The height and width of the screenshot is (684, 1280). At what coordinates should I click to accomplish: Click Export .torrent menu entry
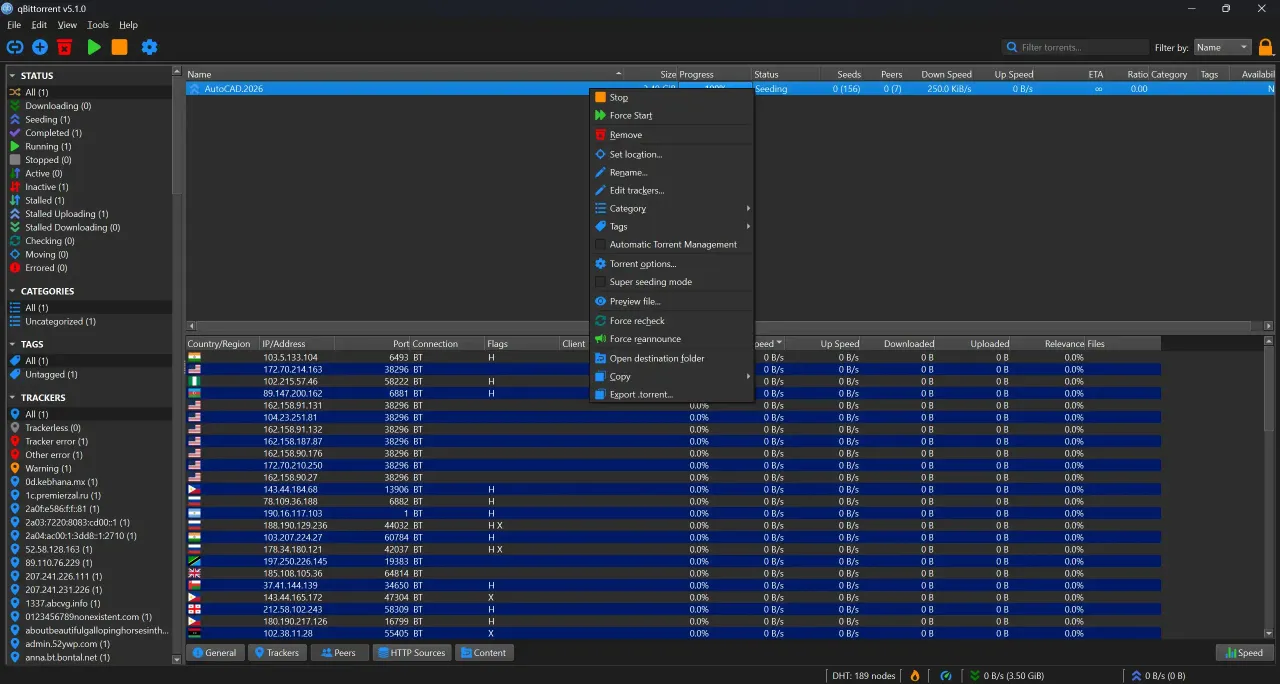pyautogui.click(x=671, y=395)
